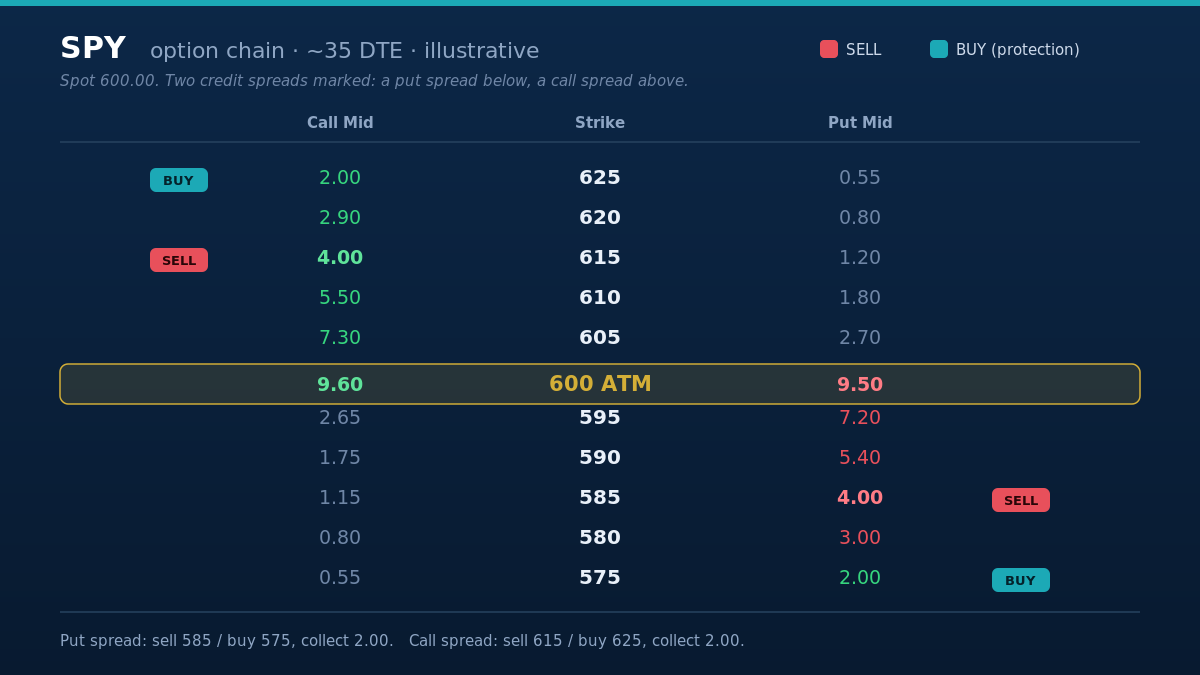Select the Strike column header
The image size is (1200, 675).
pos(600,123)
